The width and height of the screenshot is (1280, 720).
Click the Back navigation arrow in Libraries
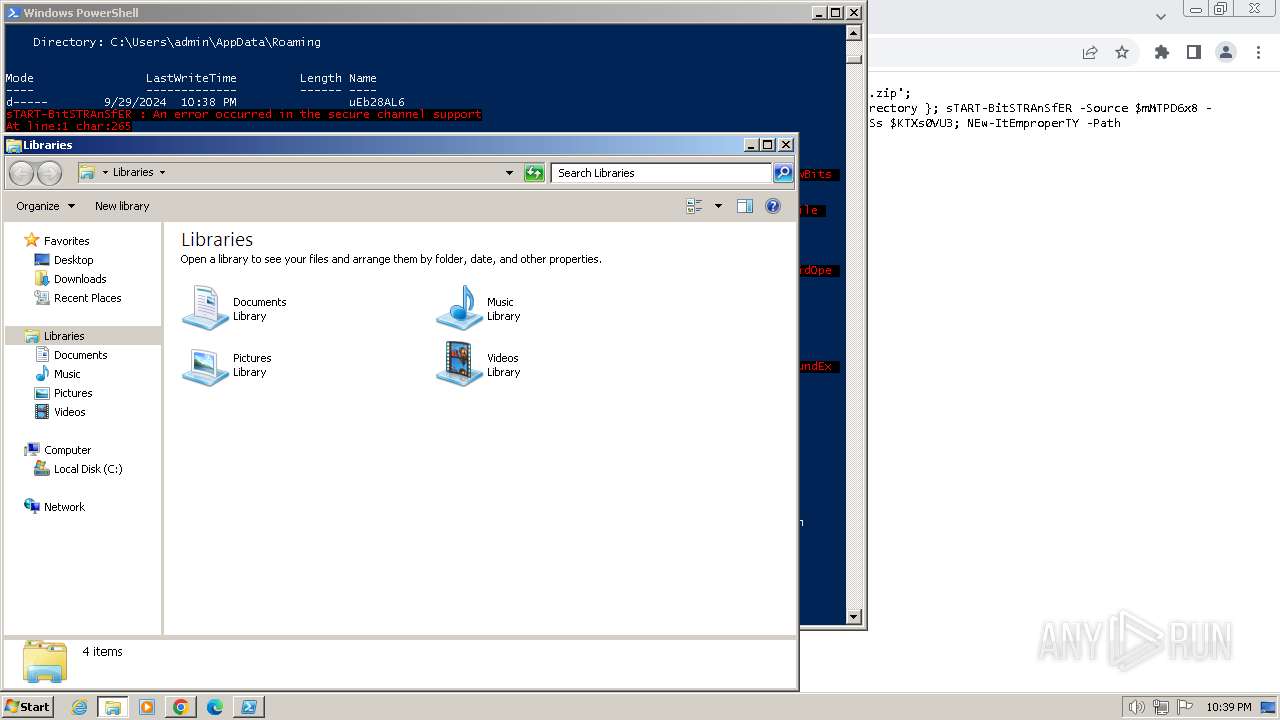click(22, 173)
